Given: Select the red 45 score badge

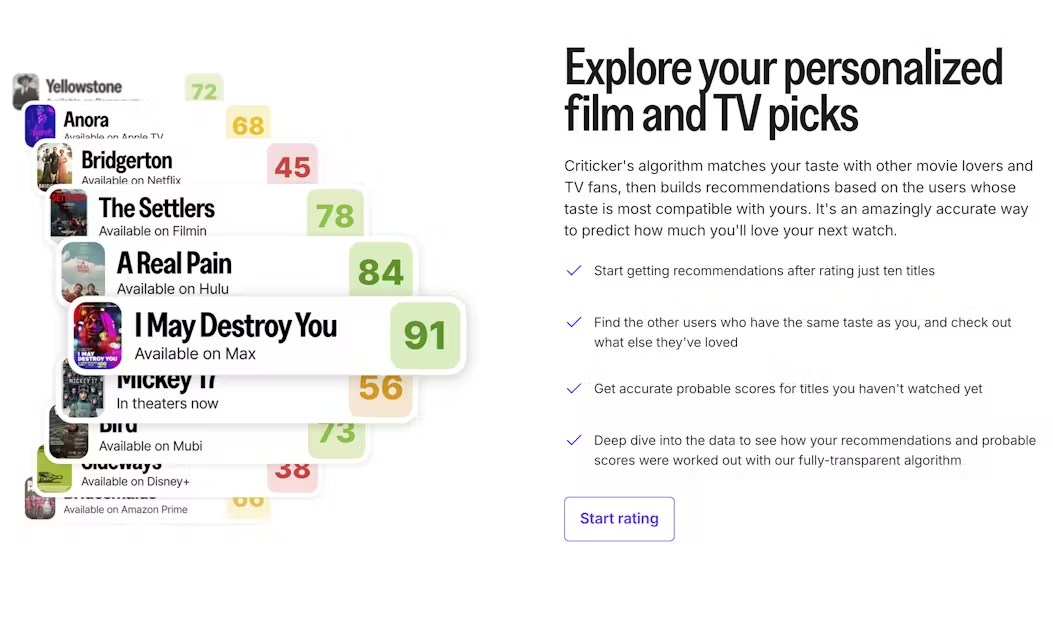Looking at the screenshot, I should (292, 165).
